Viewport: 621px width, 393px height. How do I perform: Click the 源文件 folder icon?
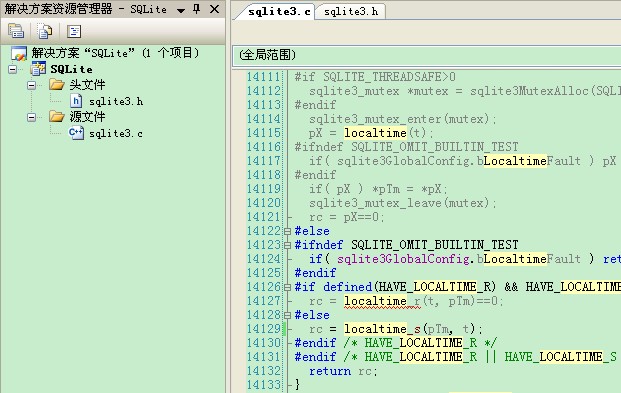pyautogui.click(x=57, y=116)
